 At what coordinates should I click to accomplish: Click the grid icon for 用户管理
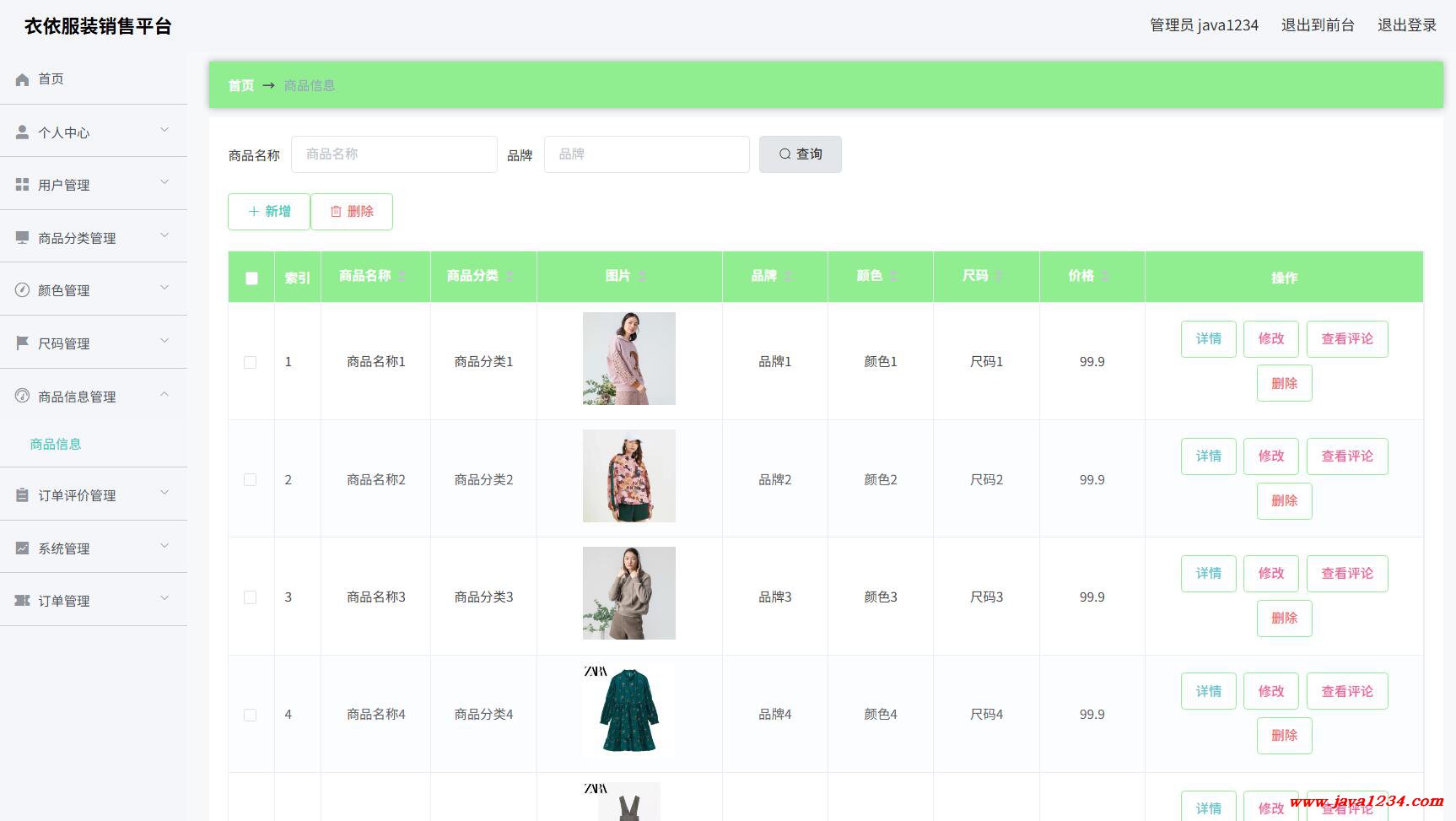[x=22, y=185]
